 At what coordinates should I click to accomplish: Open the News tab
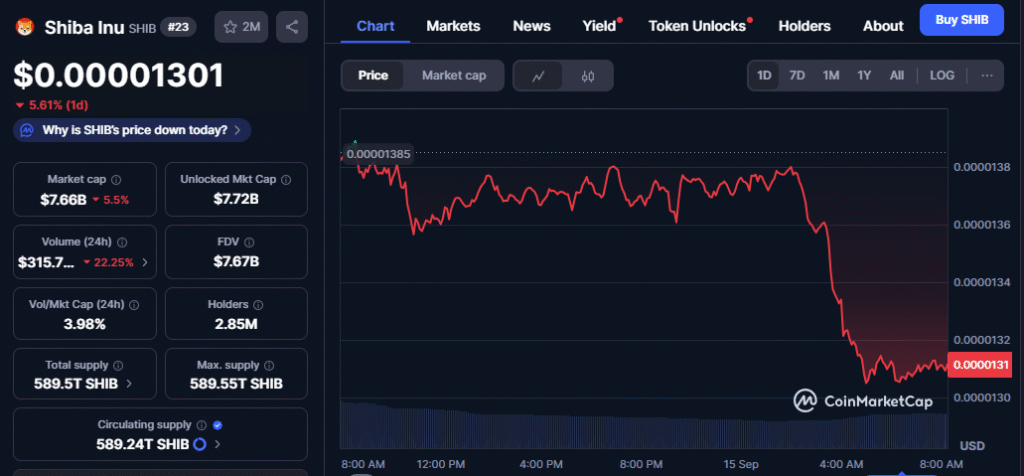532,25
